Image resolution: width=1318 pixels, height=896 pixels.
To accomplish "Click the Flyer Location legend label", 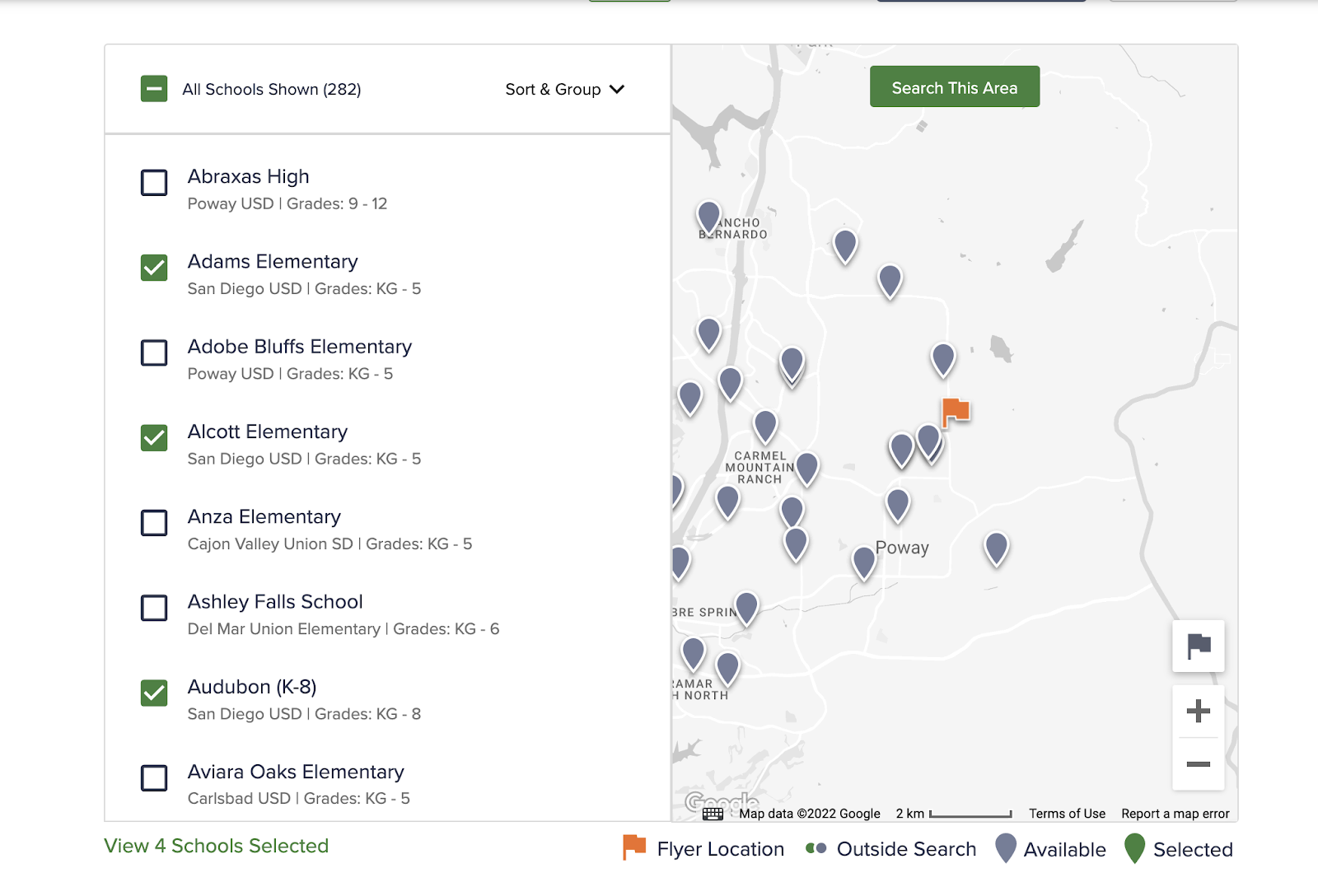I will tap(721, 849).
